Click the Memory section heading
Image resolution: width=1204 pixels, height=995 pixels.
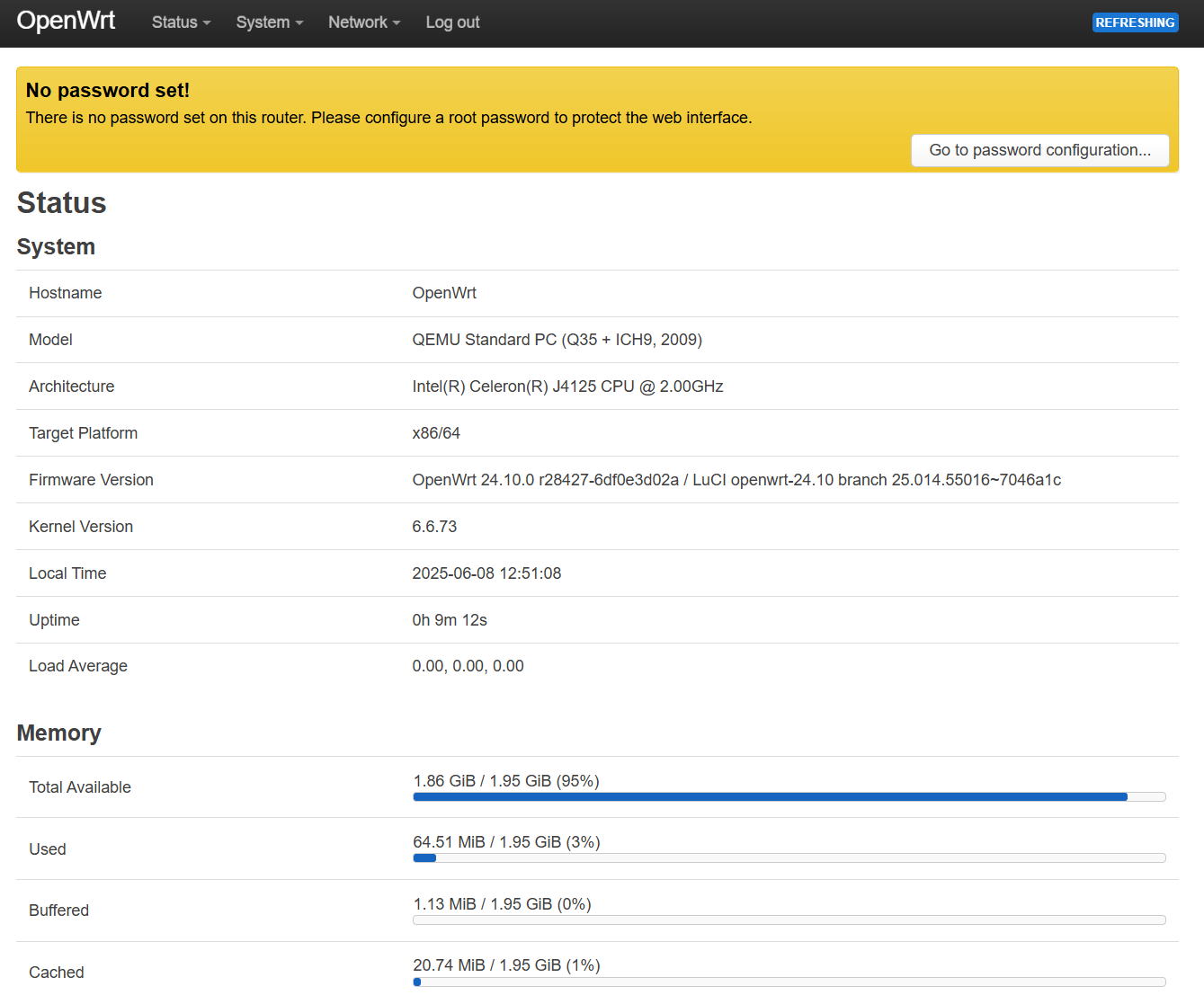58,733
